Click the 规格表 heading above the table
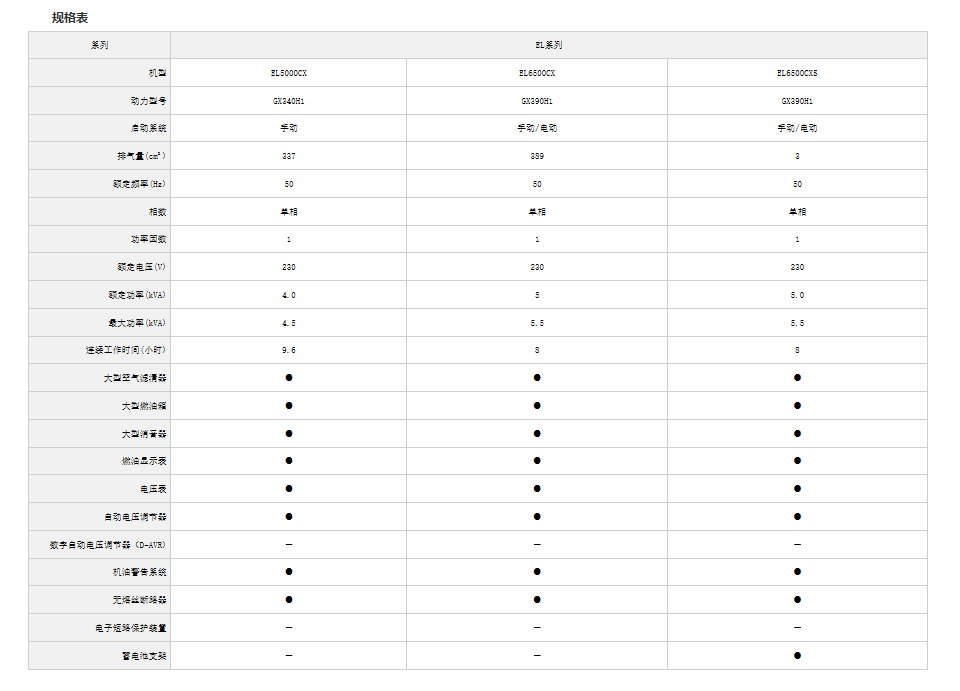The image size is (960, 691). (x=70, y=18)
